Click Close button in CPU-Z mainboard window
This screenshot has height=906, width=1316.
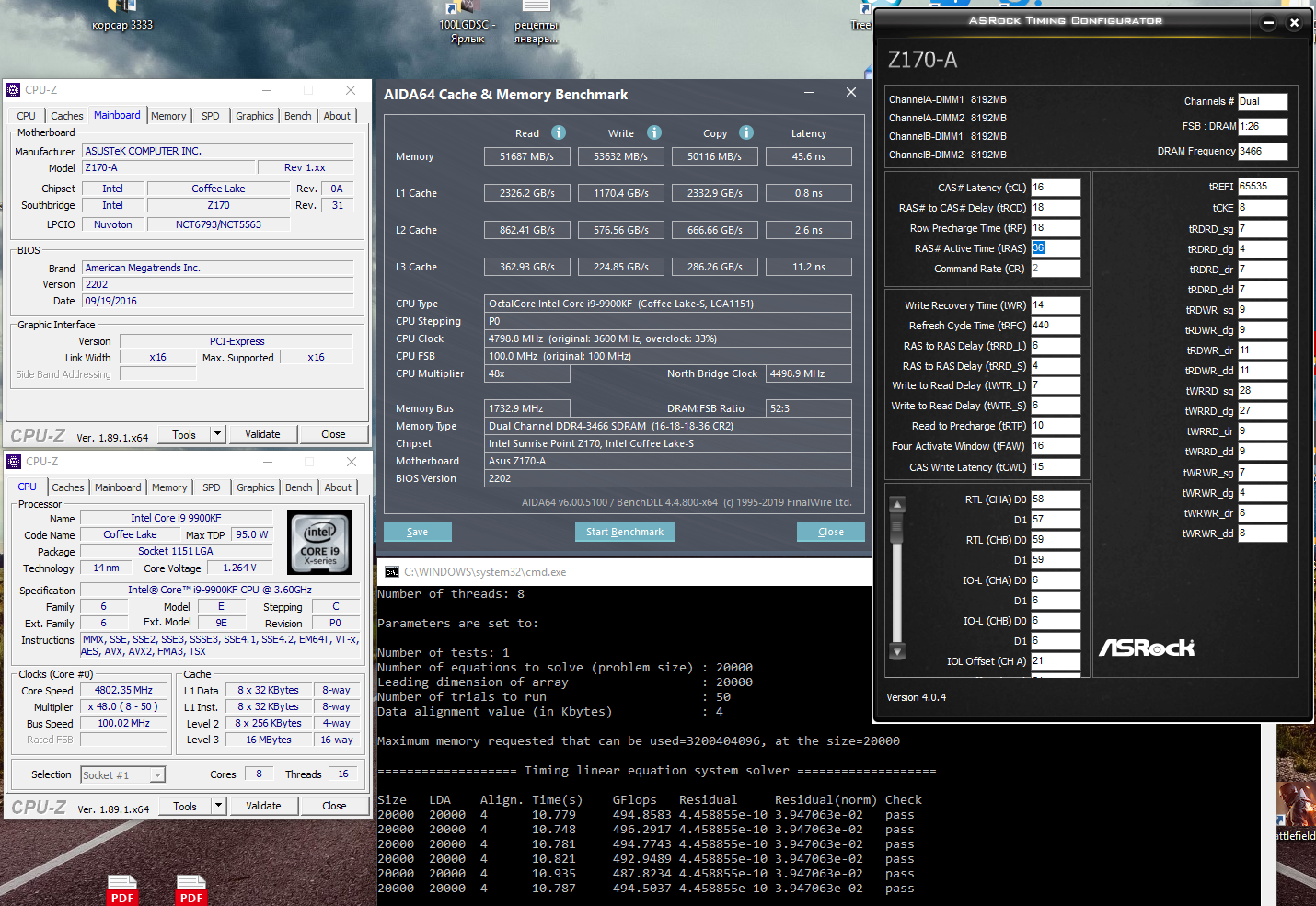point(333,434)
